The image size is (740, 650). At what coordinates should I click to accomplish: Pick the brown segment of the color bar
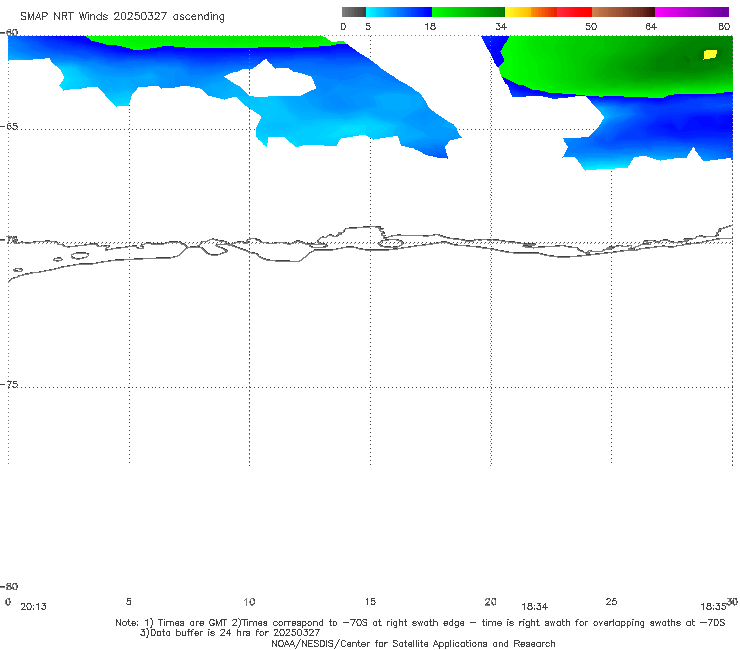coord(623,12)
